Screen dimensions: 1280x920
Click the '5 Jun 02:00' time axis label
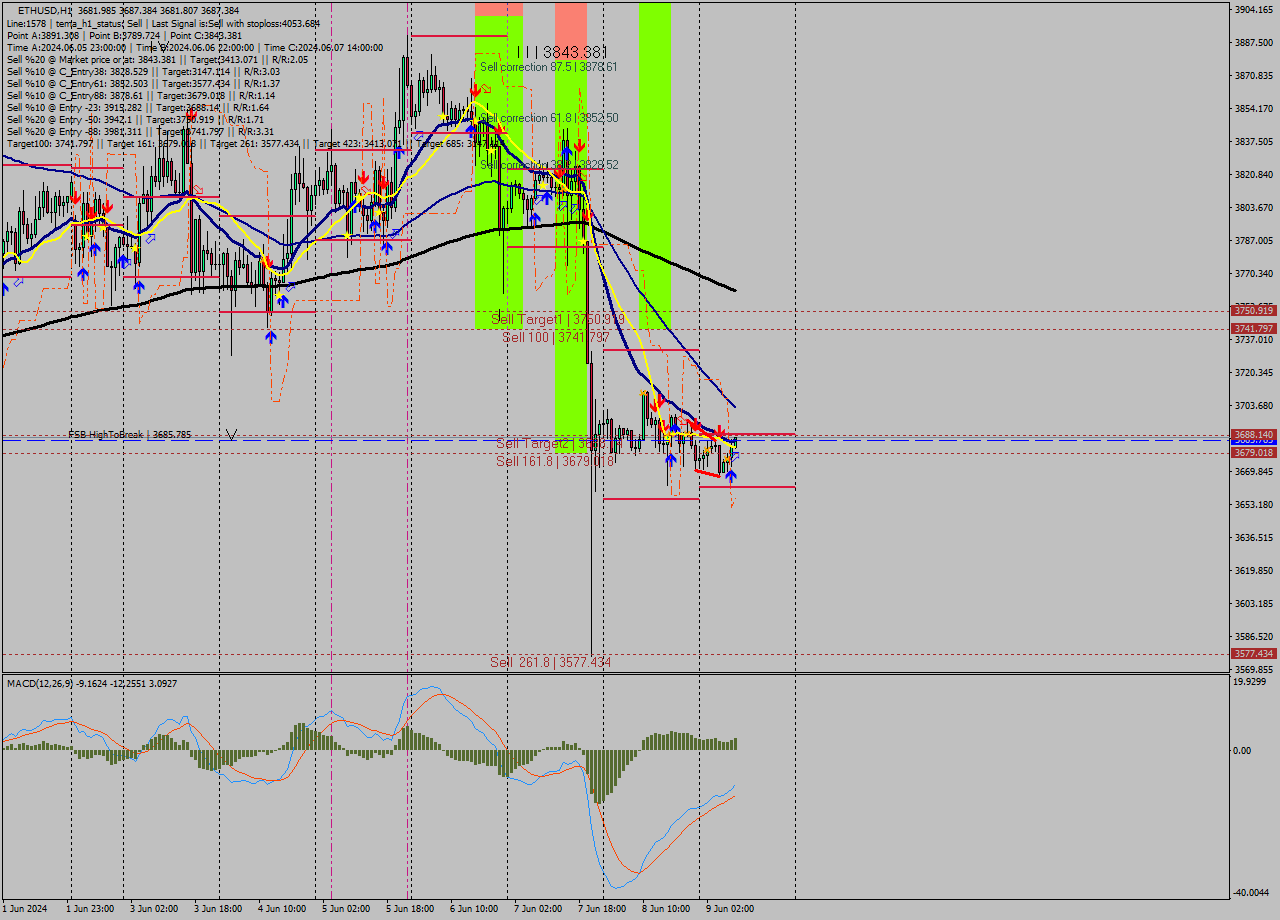coord(345,909)
